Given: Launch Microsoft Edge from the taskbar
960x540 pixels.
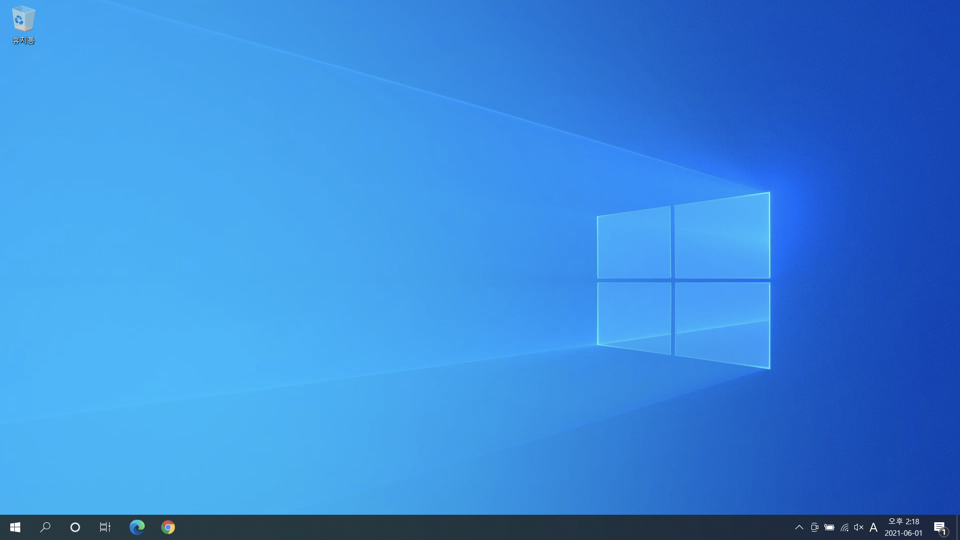Looking at the screenshot, I should pos(137,527).
